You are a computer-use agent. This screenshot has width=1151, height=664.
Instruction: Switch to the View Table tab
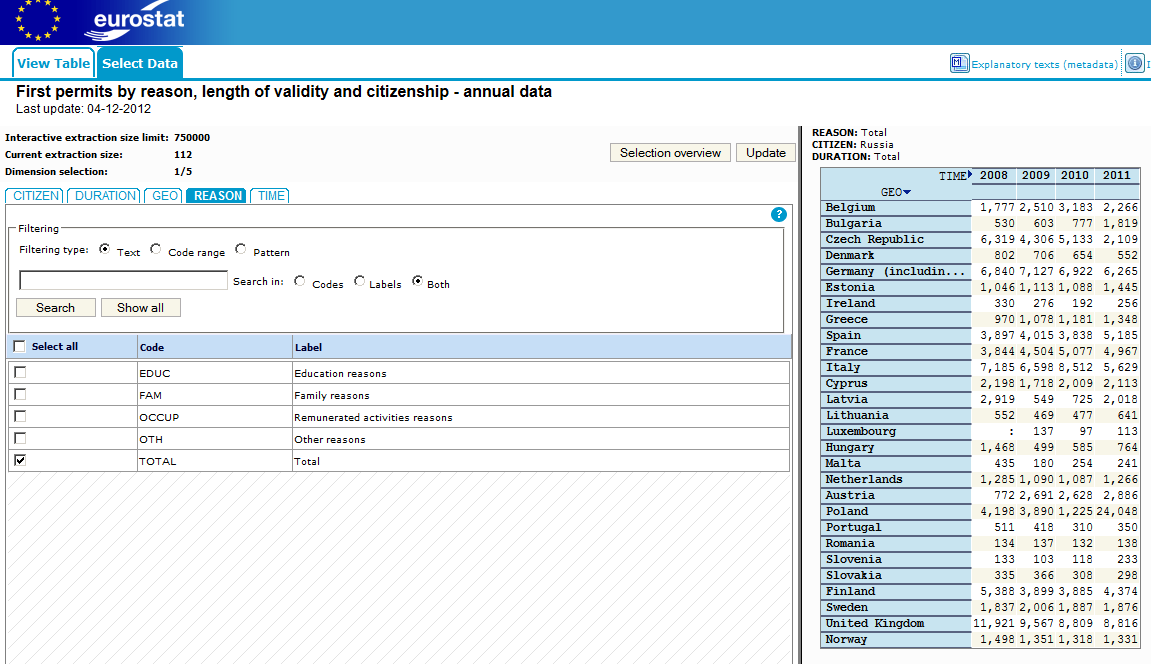pyautogui.click(x=54, y=63)
